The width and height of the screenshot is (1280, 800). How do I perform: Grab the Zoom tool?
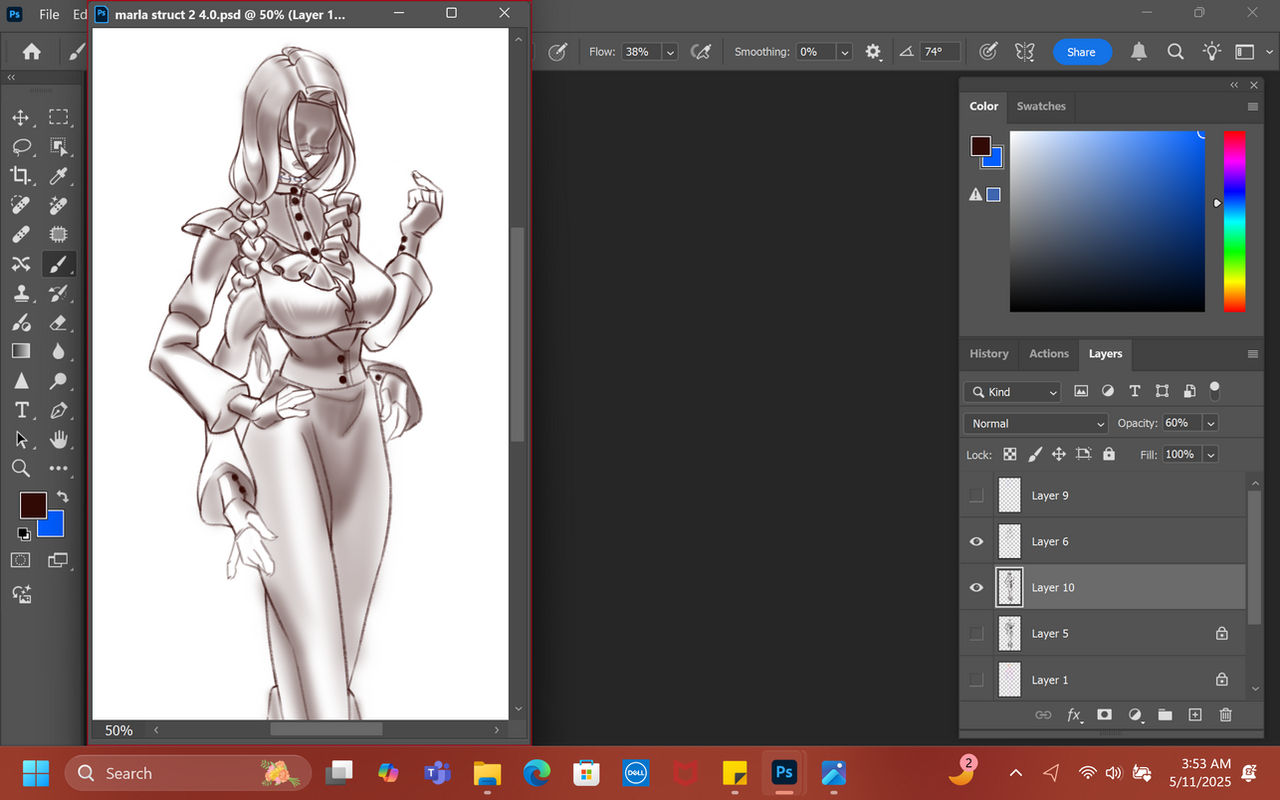(x=21, y=468)
